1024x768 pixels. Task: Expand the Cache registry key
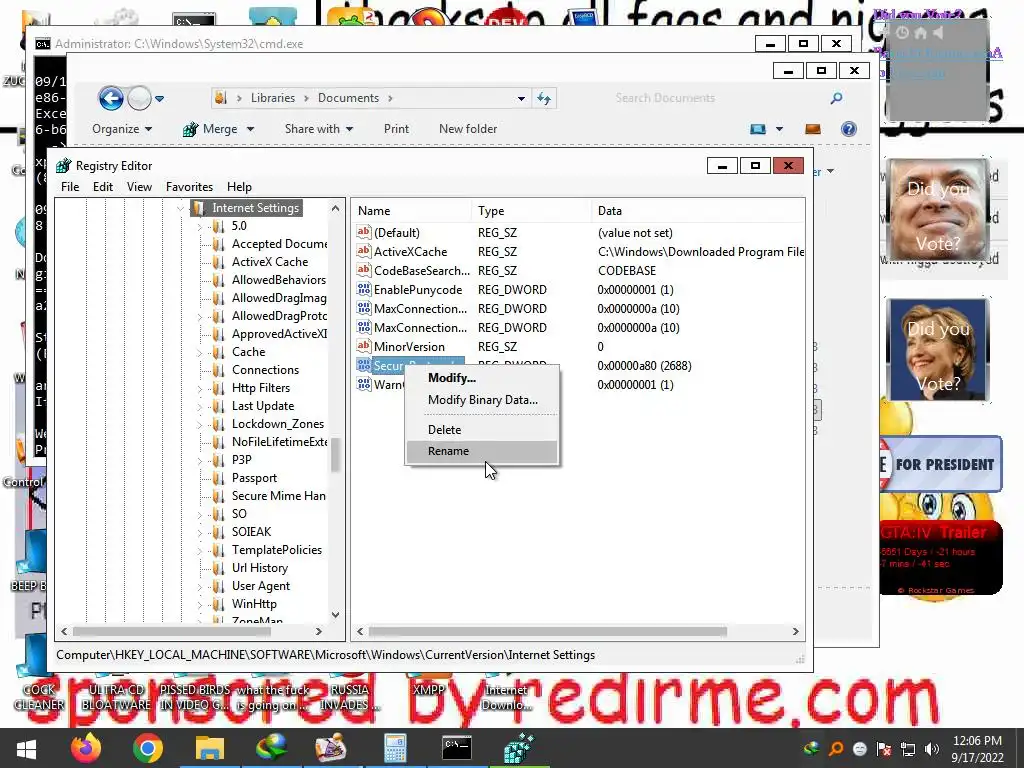tap(200, 353)
